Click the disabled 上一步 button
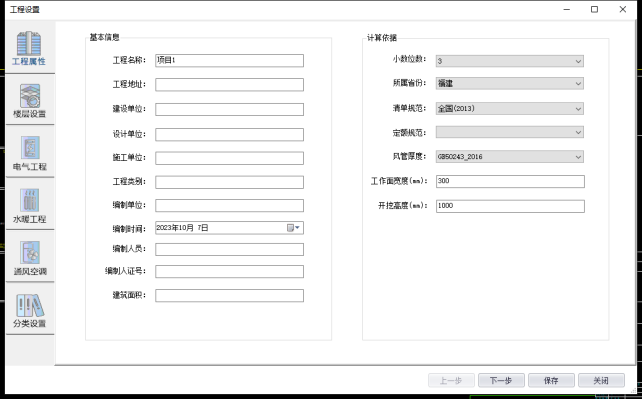This screenshot has width=642, height=399. (451, 381)
